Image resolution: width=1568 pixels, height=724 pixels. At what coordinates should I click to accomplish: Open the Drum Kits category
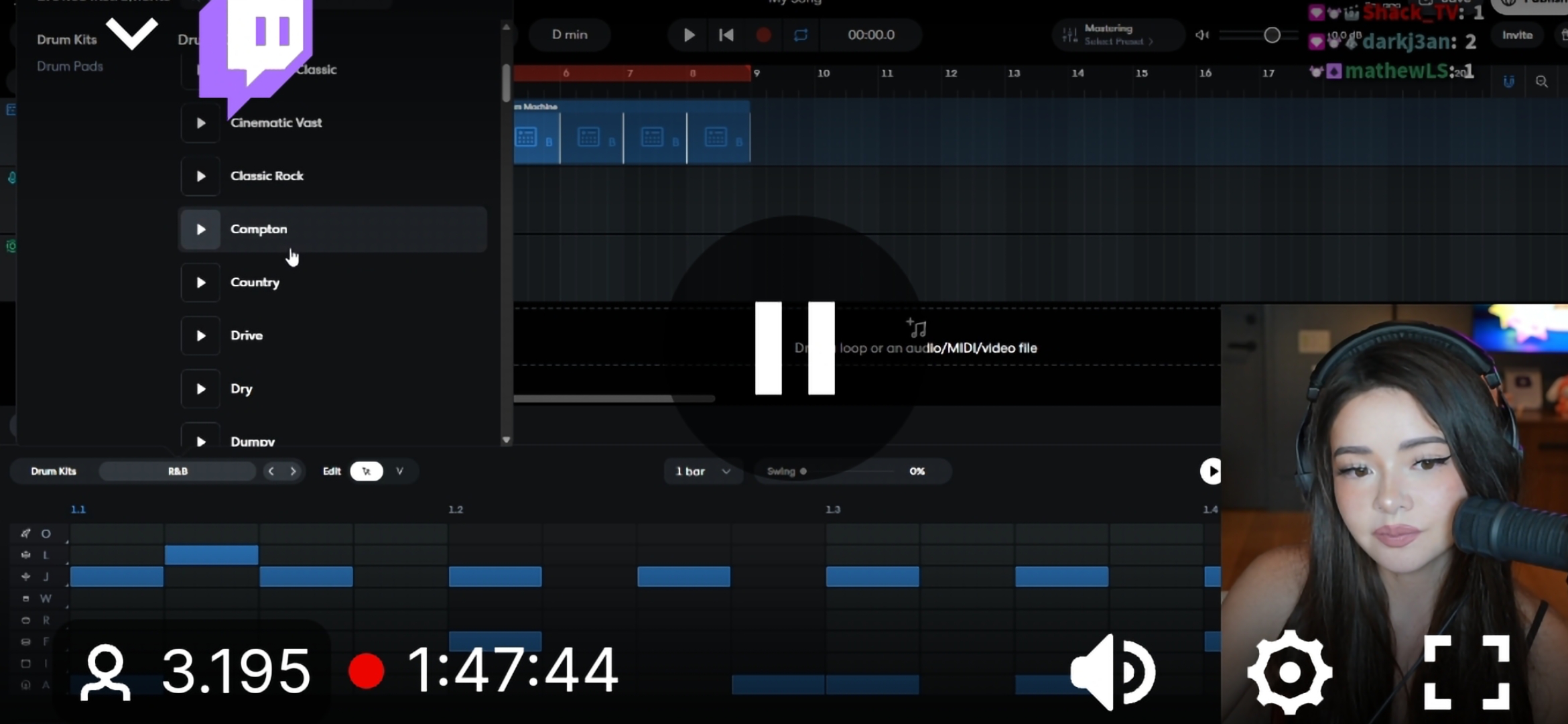(67, 40)
